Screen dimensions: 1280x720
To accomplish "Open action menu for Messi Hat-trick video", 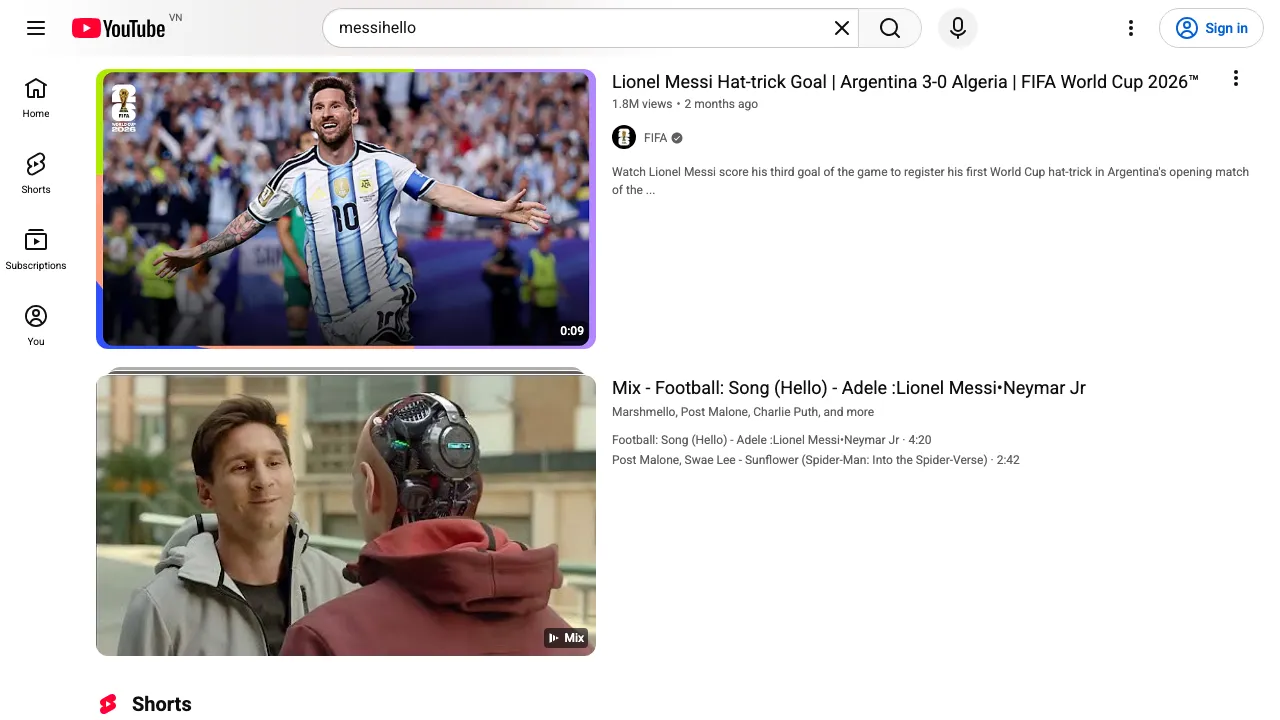I will click(1236, 79).
